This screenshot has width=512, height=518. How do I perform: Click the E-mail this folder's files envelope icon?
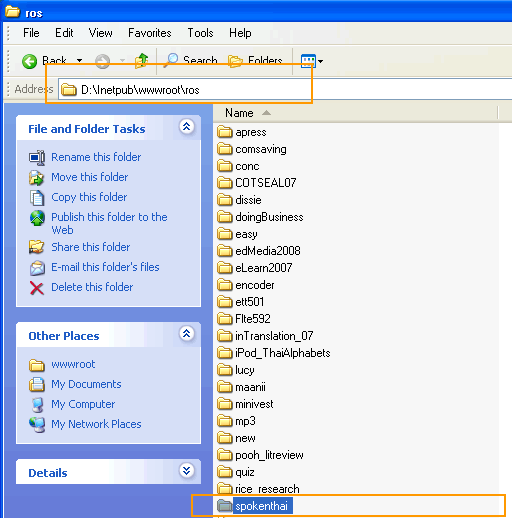coord(37,268)
